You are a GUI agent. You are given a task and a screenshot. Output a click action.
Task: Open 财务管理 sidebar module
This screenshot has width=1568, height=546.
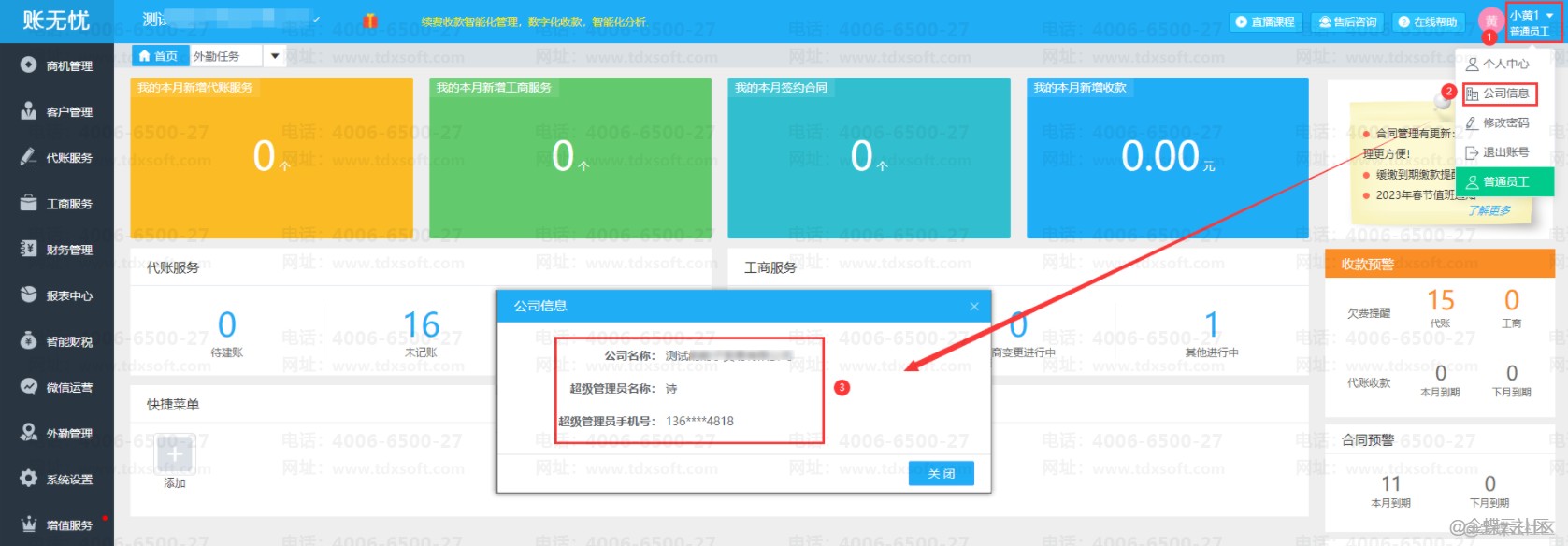(x=57, y=250)
